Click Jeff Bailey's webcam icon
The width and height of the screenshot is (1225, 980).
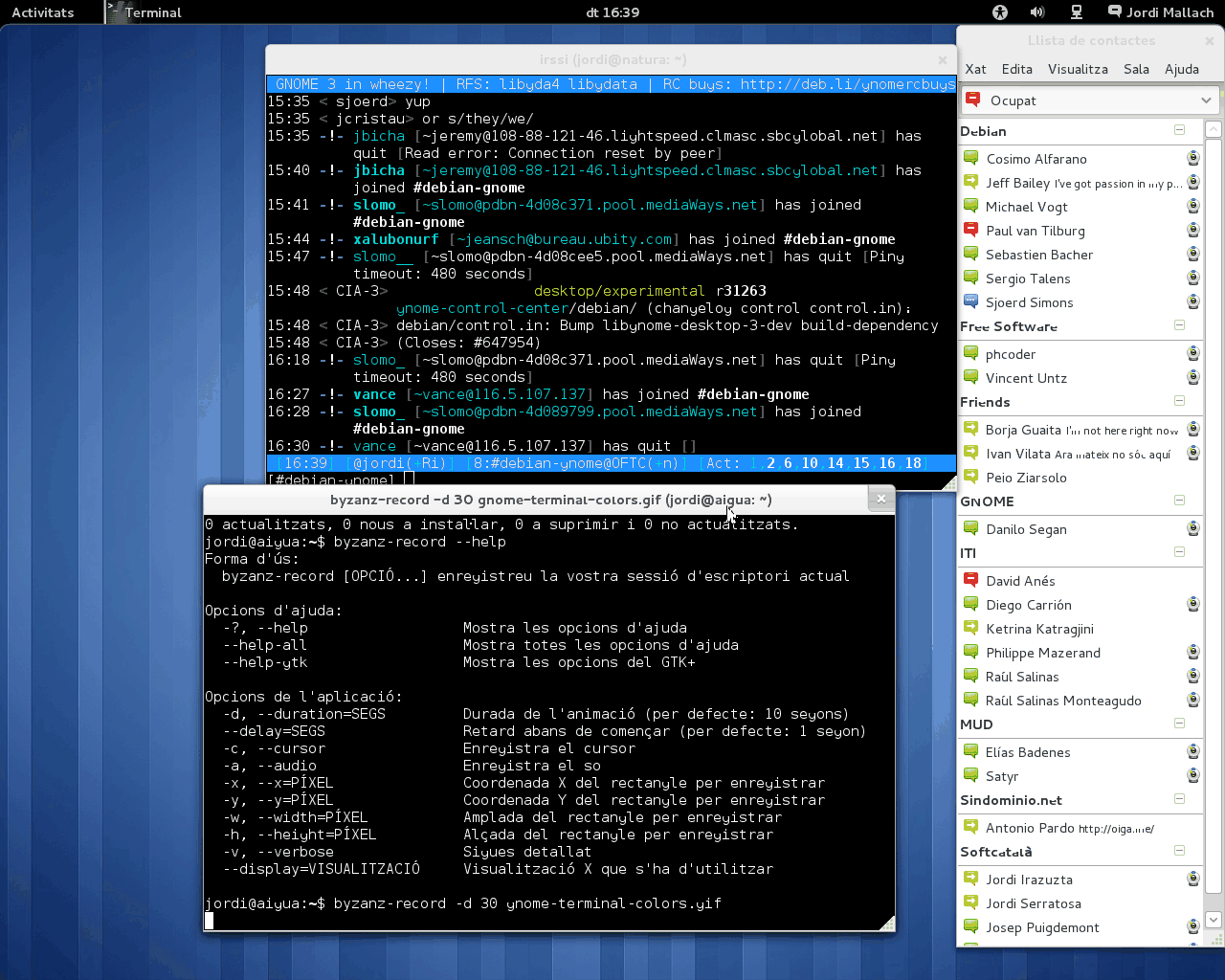[x=1193, y=182]
